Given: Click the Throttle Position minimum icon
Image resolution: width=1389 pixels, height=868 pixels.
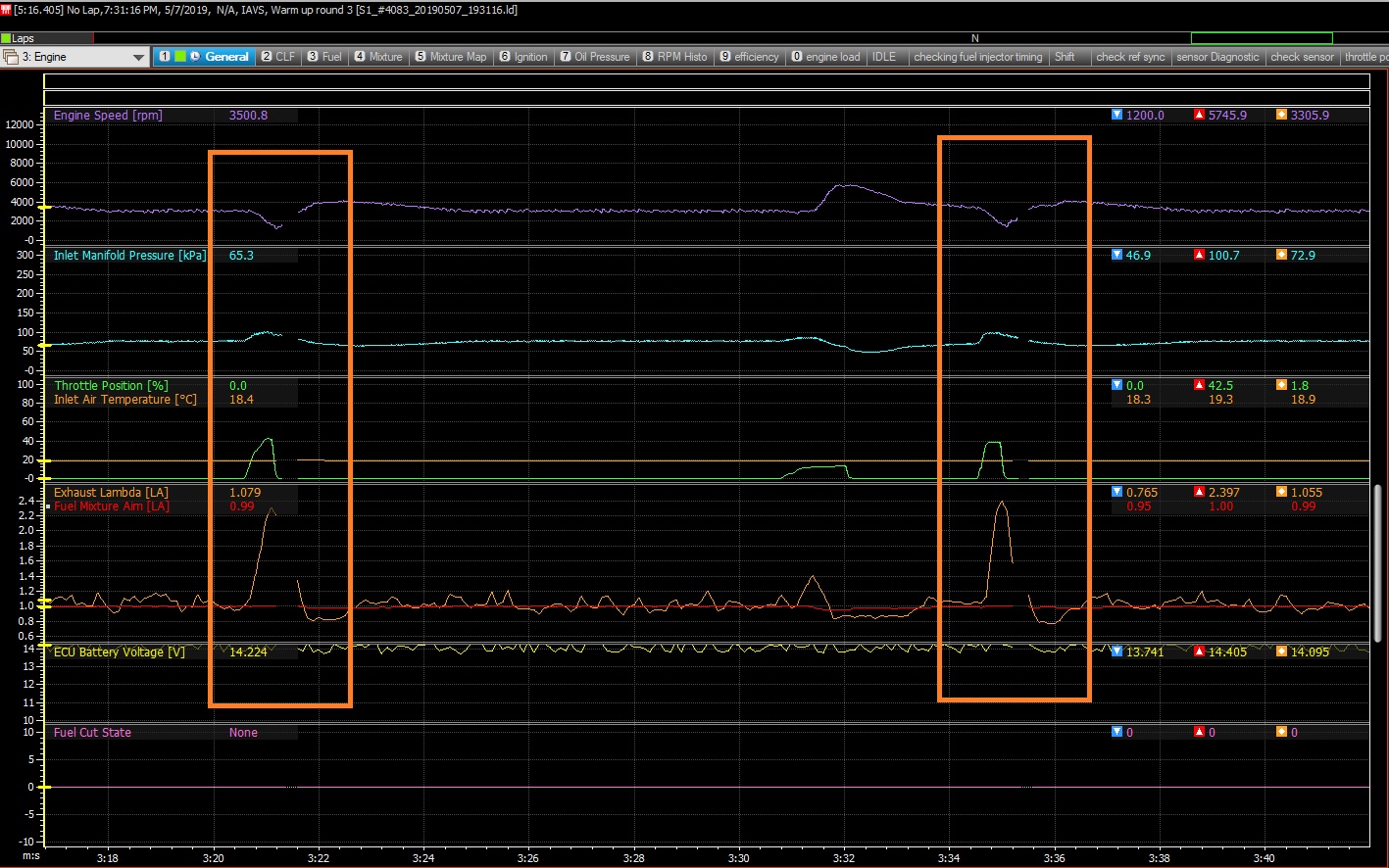Looking at the screenshot, I should click(x=1116, y=385).
